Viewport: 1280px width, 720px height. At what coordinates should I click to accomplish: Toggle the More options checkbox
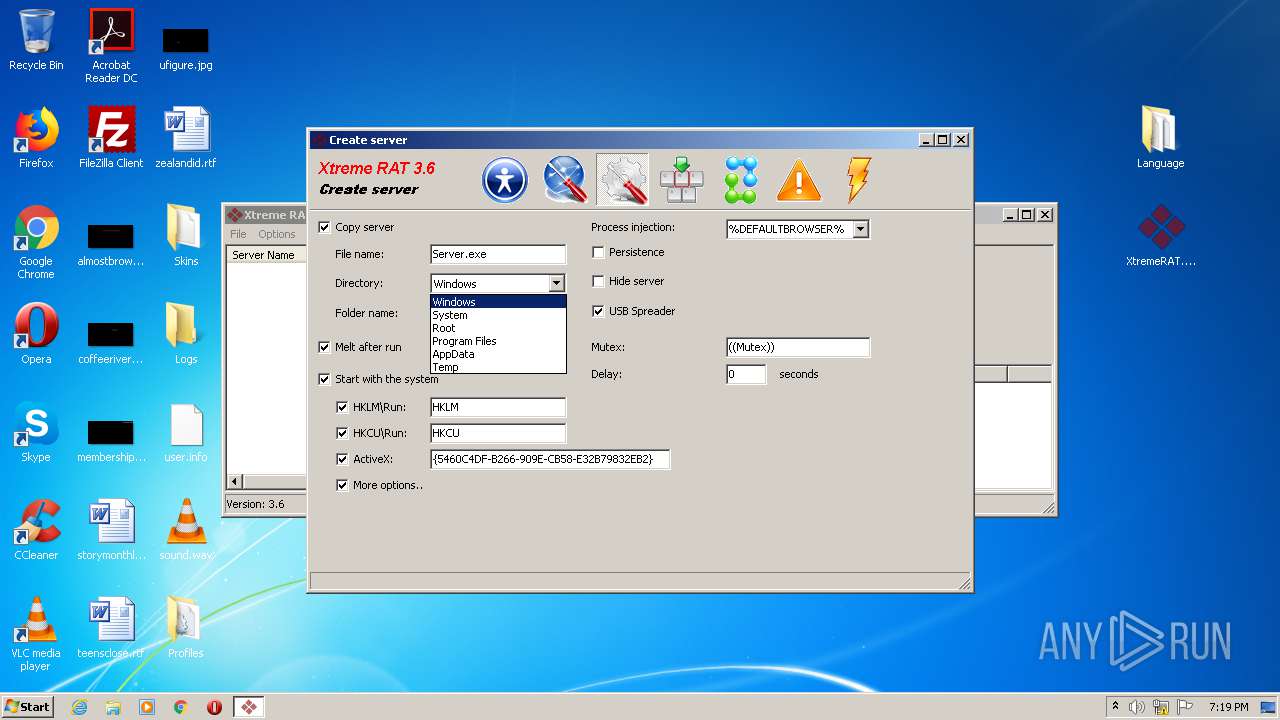coord(343,485)
